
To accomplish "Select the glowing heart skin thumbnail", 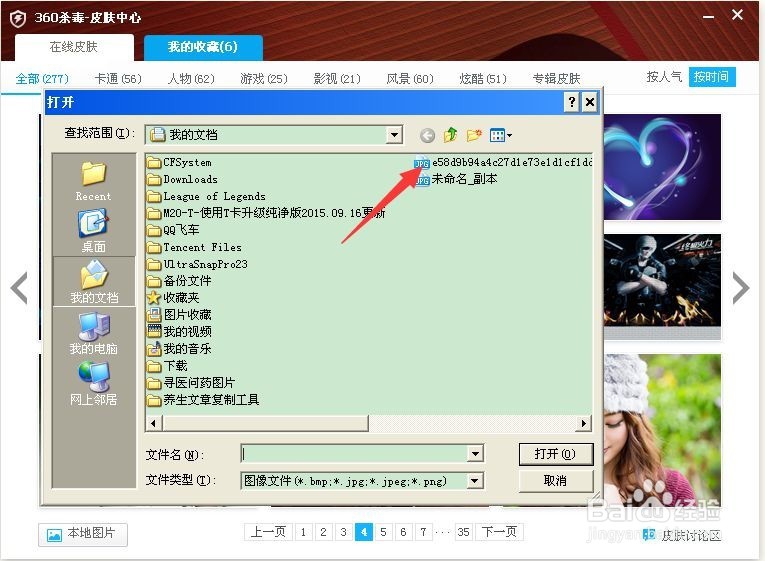I will pyautogui.click(x=662, y=167).
